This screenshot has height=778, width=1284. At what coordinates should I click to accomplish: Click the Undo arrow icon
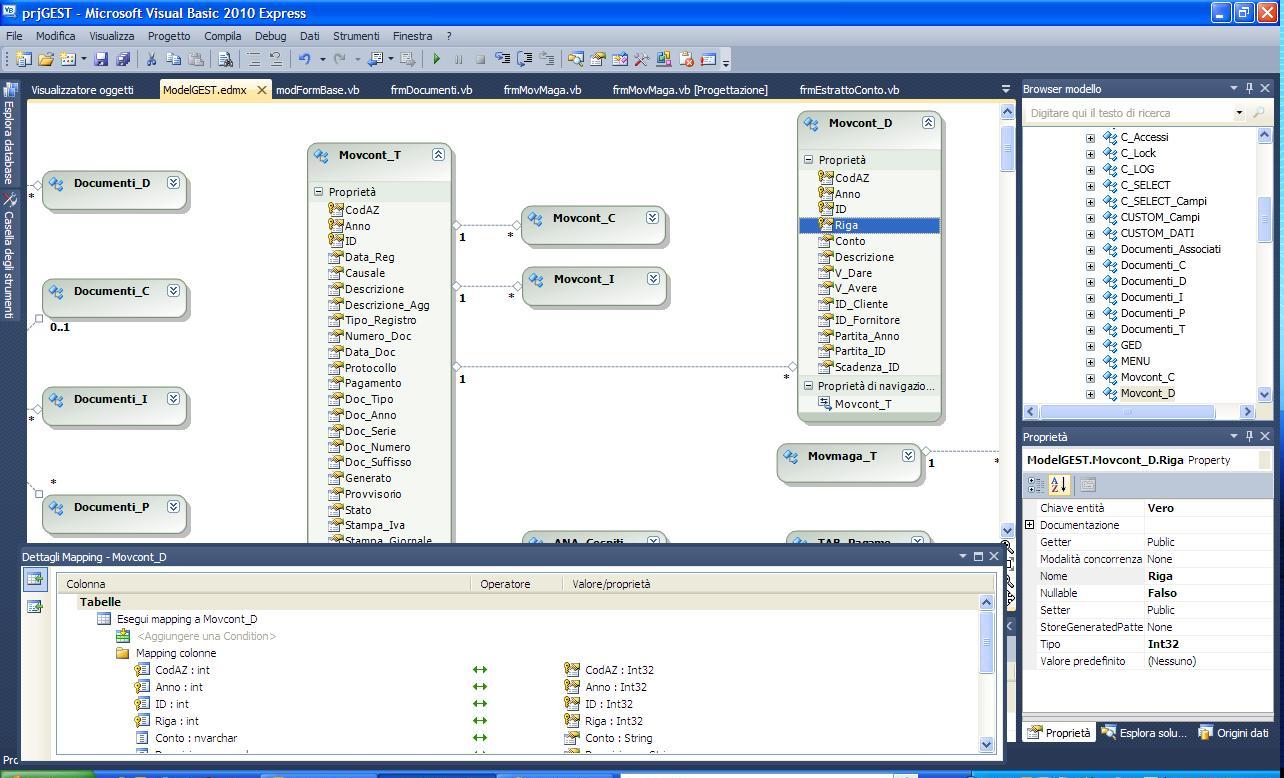(x=304, y=60)
